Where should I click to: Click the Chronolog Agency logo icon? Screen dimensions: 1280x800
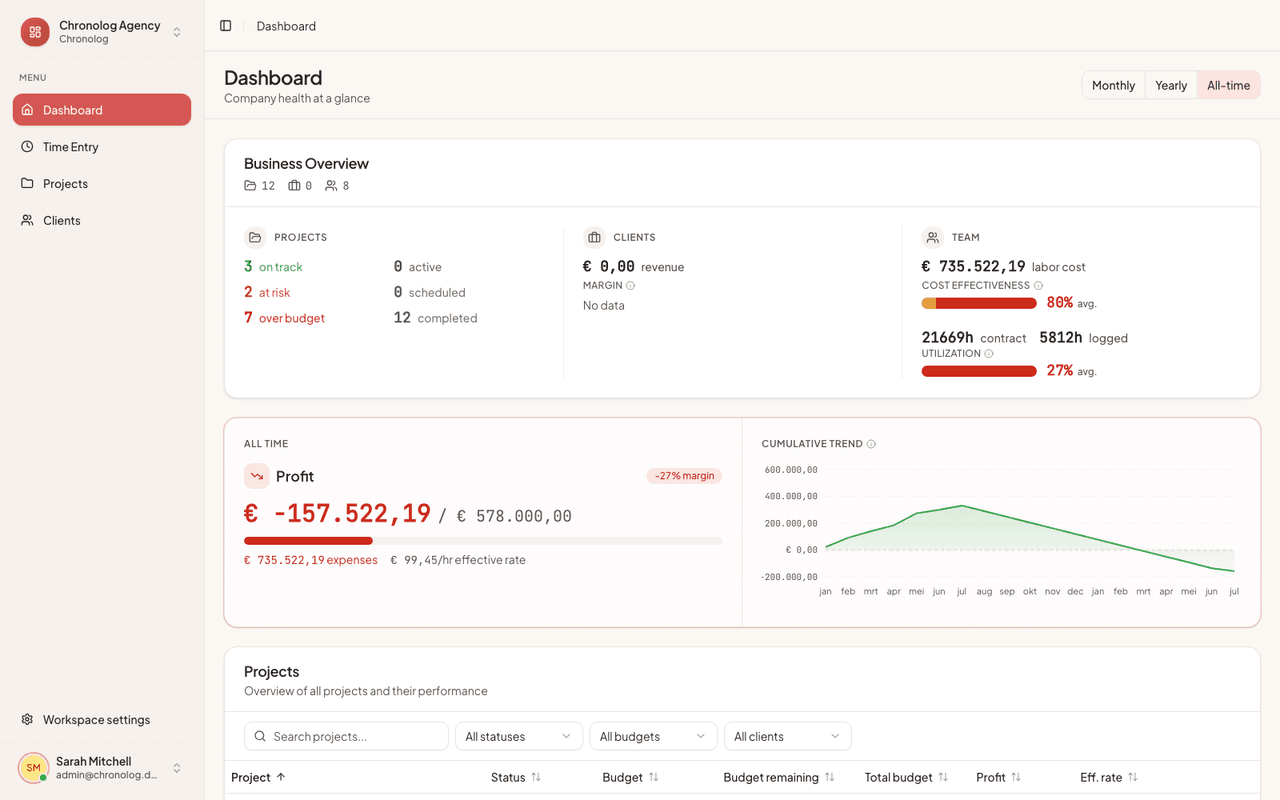click(x=35, y=32)
